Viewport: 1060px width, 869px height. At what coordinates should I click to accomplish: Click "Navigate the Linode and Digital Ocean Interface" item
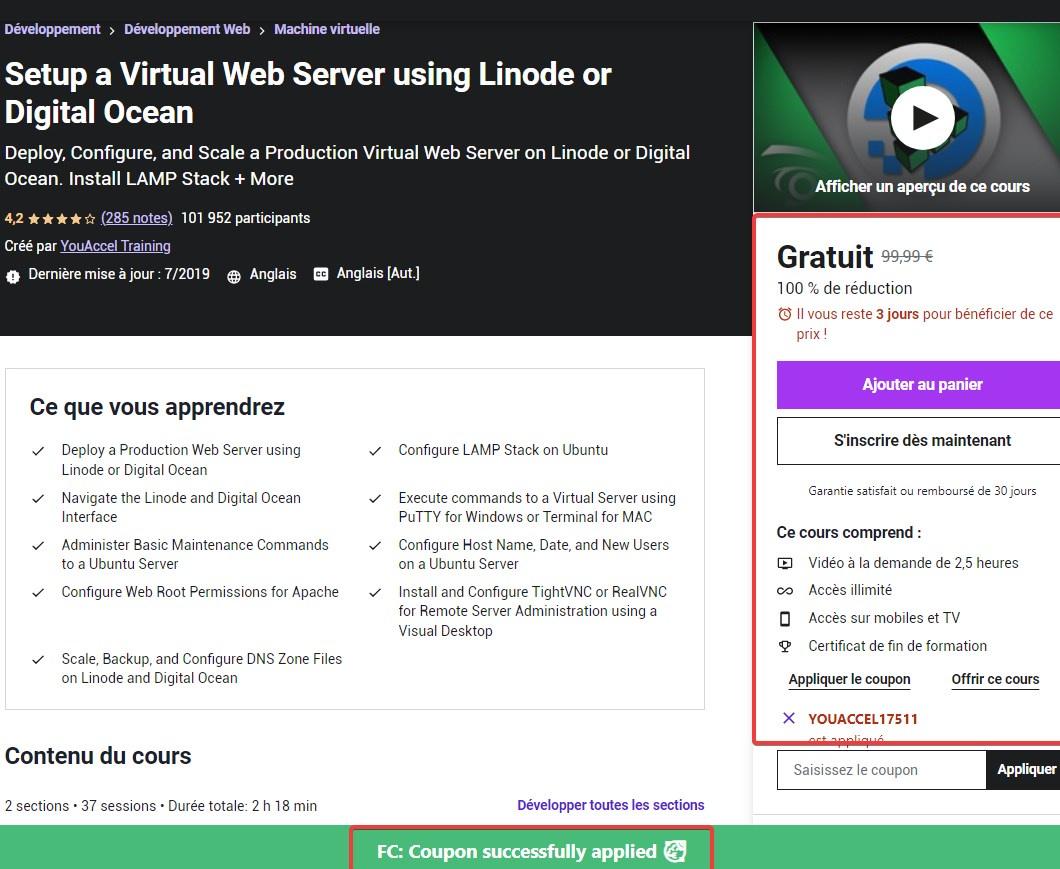point(181,507)
